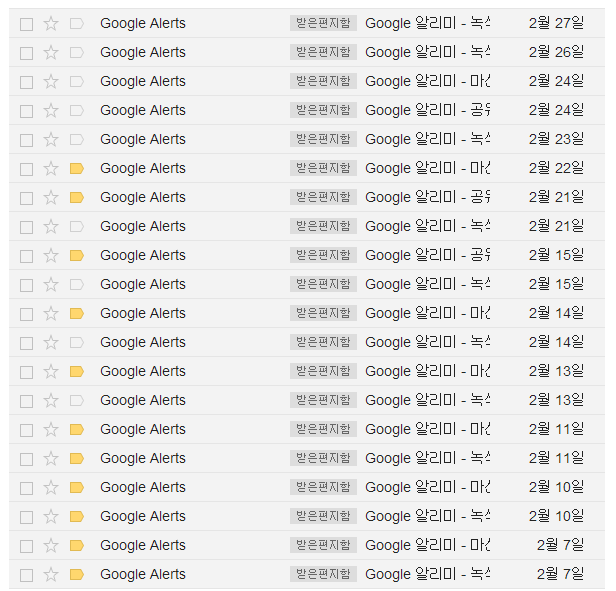The height and width of the screenshot is (591, 616).
Task: Open the 2월 10일 Google 알리미 - 녹 subject
Action: pos(427,516)
